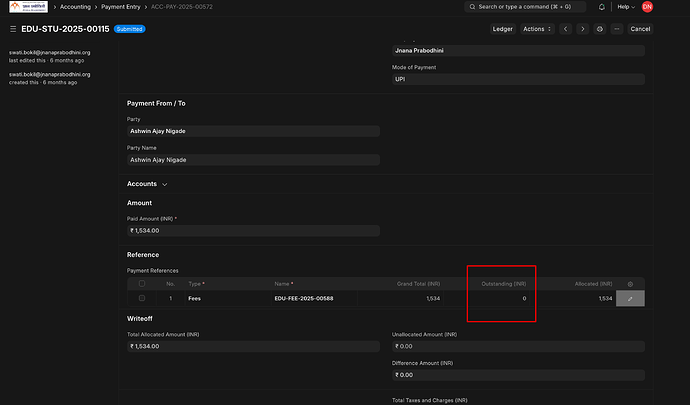Edit row 1 with the pencil icon
Image resolution: width=690 pixels, height=405 pixels.
[x=630, y=298]
